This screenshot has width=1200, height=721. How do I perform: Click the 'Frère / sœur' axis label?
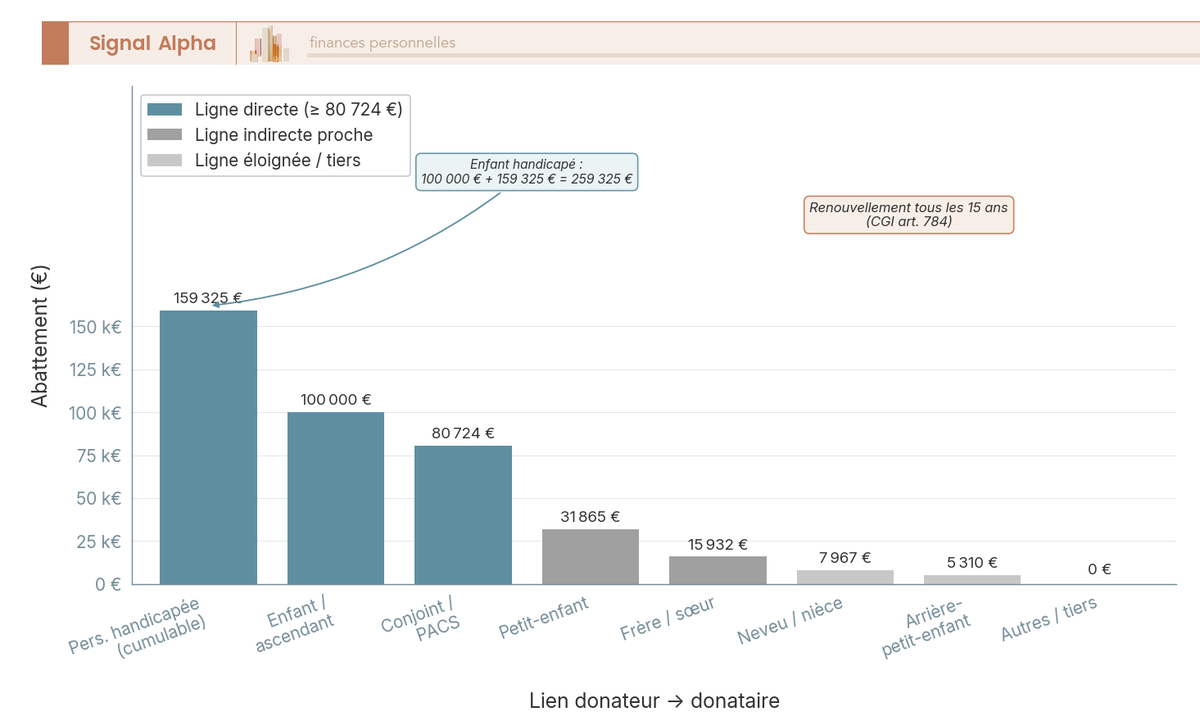tap(667, 619)
